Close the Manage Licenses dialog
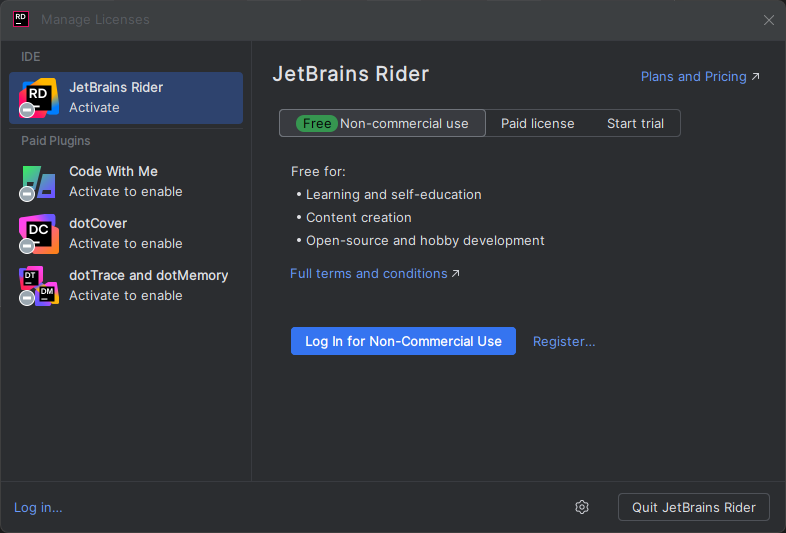 click(x=768, y=20)
